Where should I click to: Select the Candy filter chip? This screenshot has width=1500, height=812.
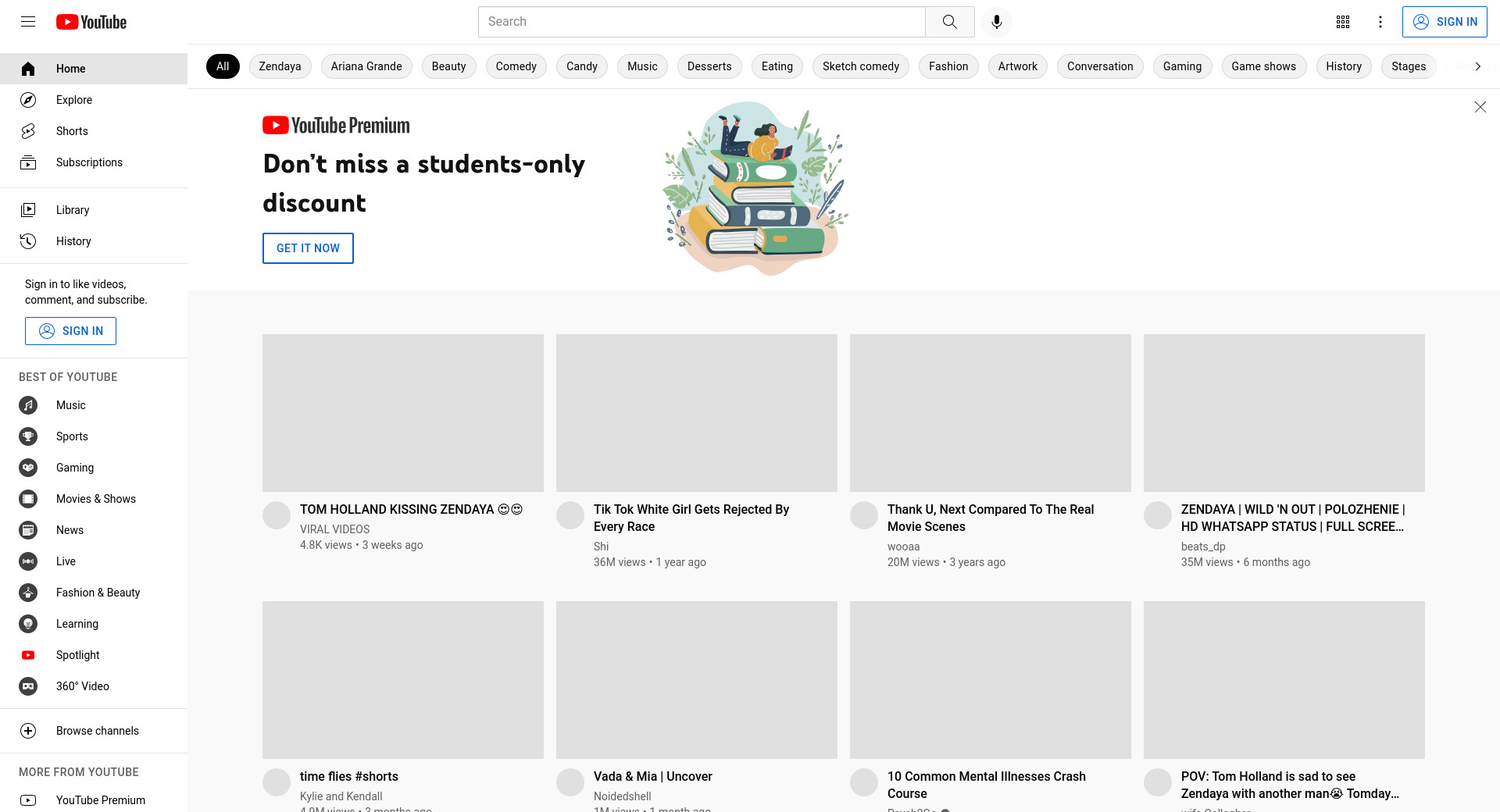point(582,66)
